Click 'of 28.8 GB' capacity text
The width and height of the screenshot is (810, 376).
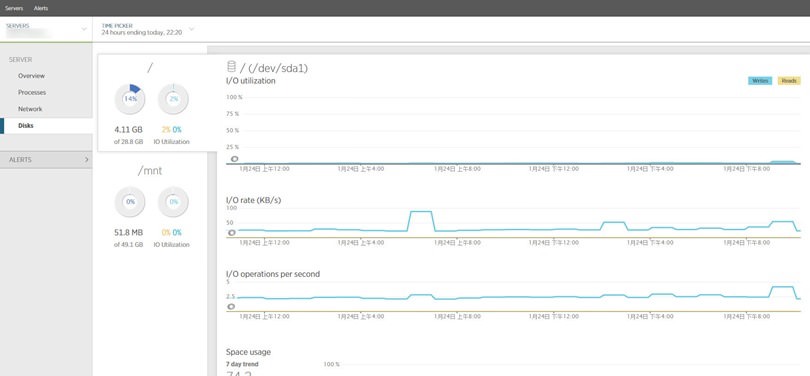[128, 142]
